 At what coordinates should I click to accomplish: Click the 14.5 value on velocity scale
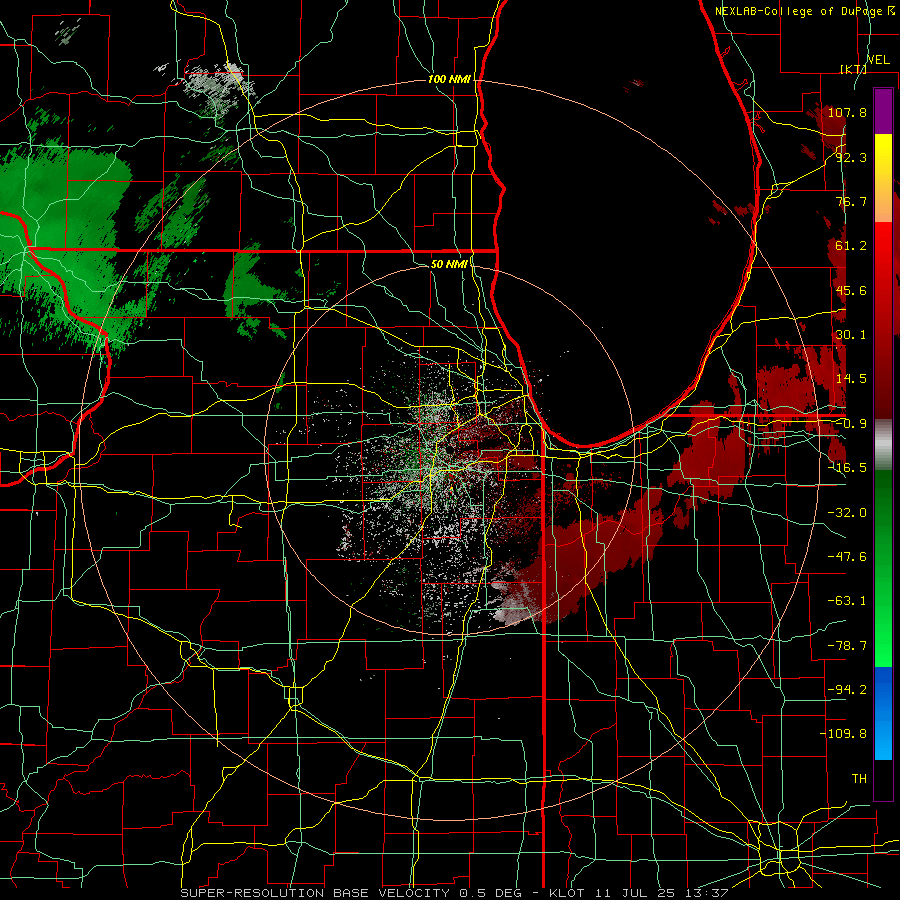tap(851, 379)
